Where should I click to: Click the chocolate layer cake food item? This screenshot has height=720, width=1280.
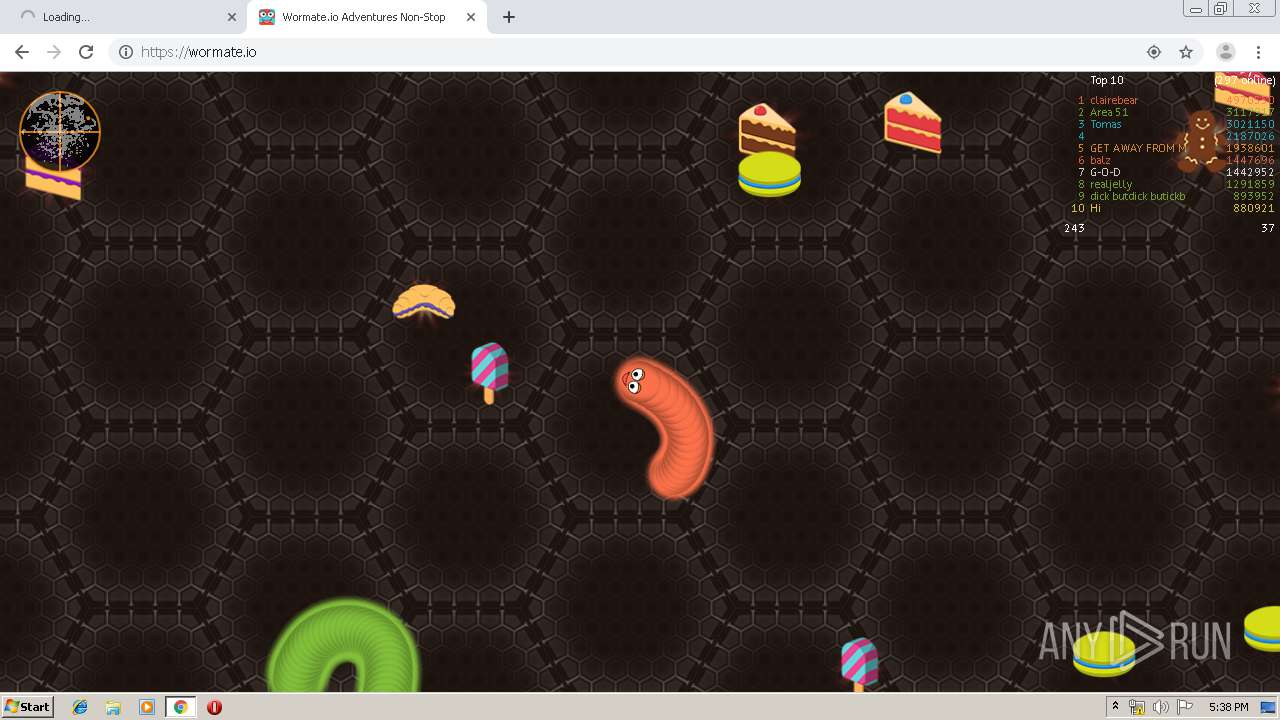[767, 129]
